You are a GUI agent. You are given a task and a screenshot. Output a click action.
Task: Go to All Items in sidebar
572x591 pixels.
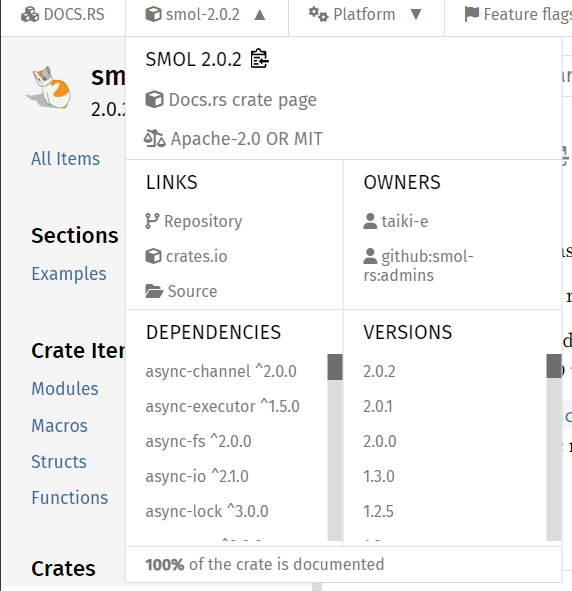coord(66,158)
